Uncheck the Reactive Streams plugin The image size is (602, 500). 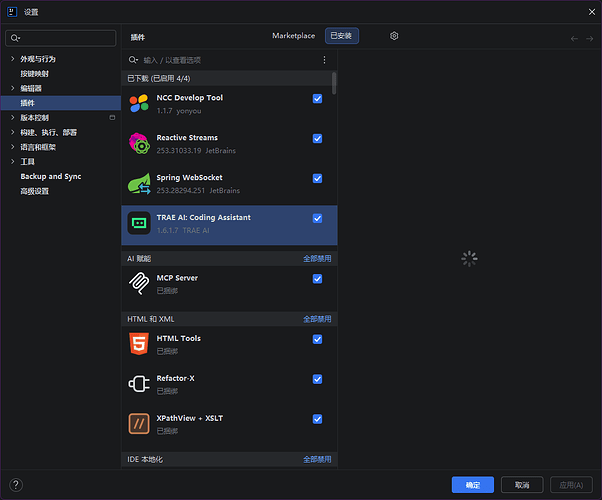(317, 139)
